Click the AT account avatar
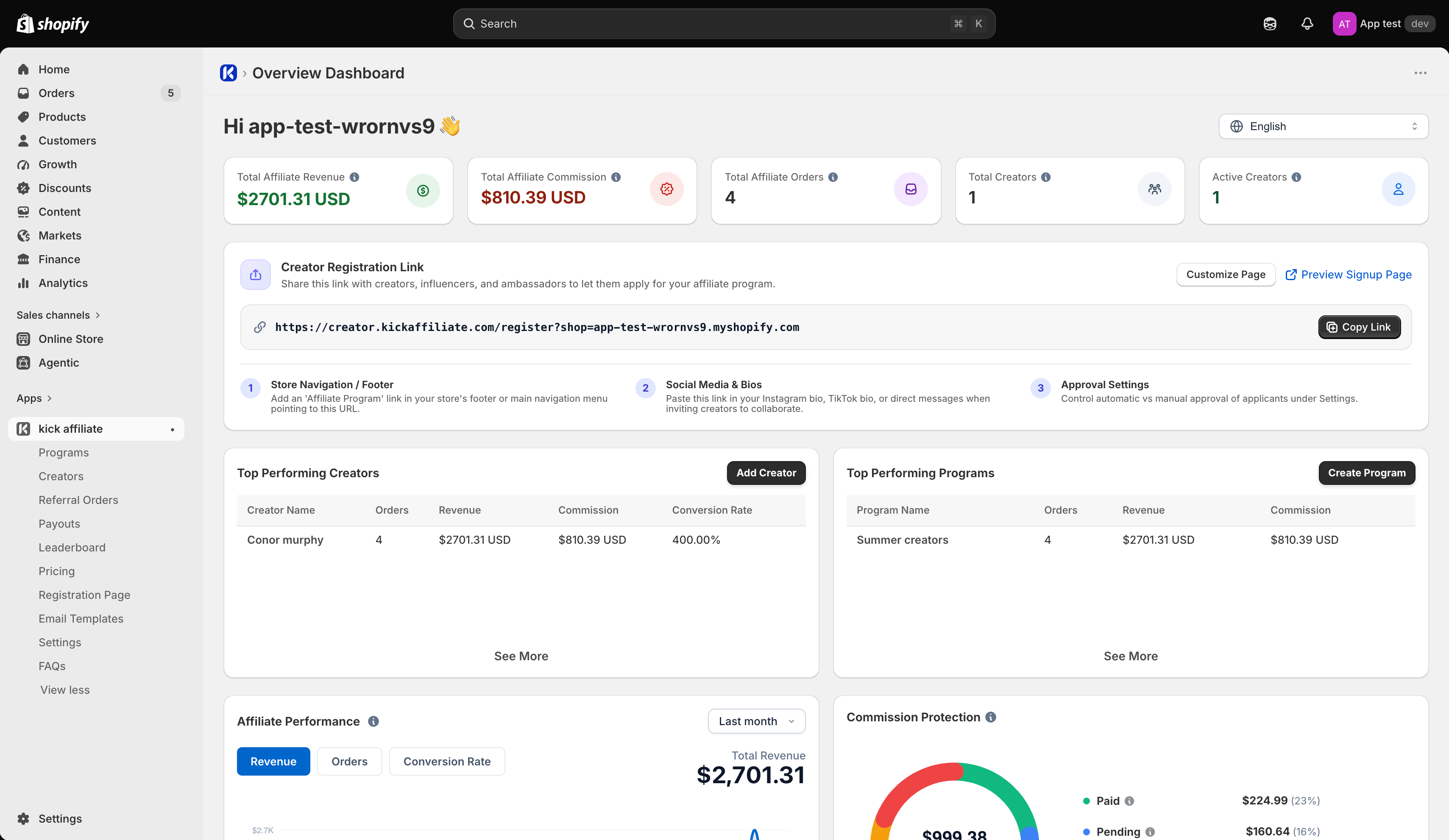 (x=1344, y=24)
